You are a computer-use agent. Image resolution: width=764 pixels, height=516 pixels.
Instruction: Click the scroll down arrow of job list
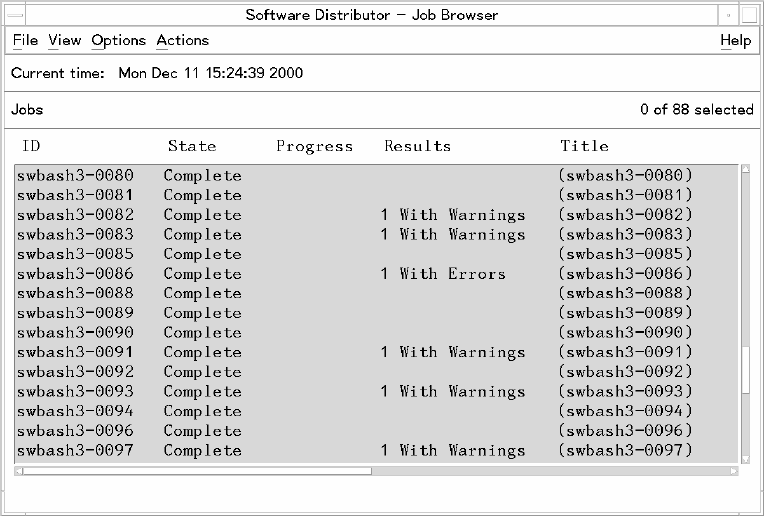coord(745,459)
